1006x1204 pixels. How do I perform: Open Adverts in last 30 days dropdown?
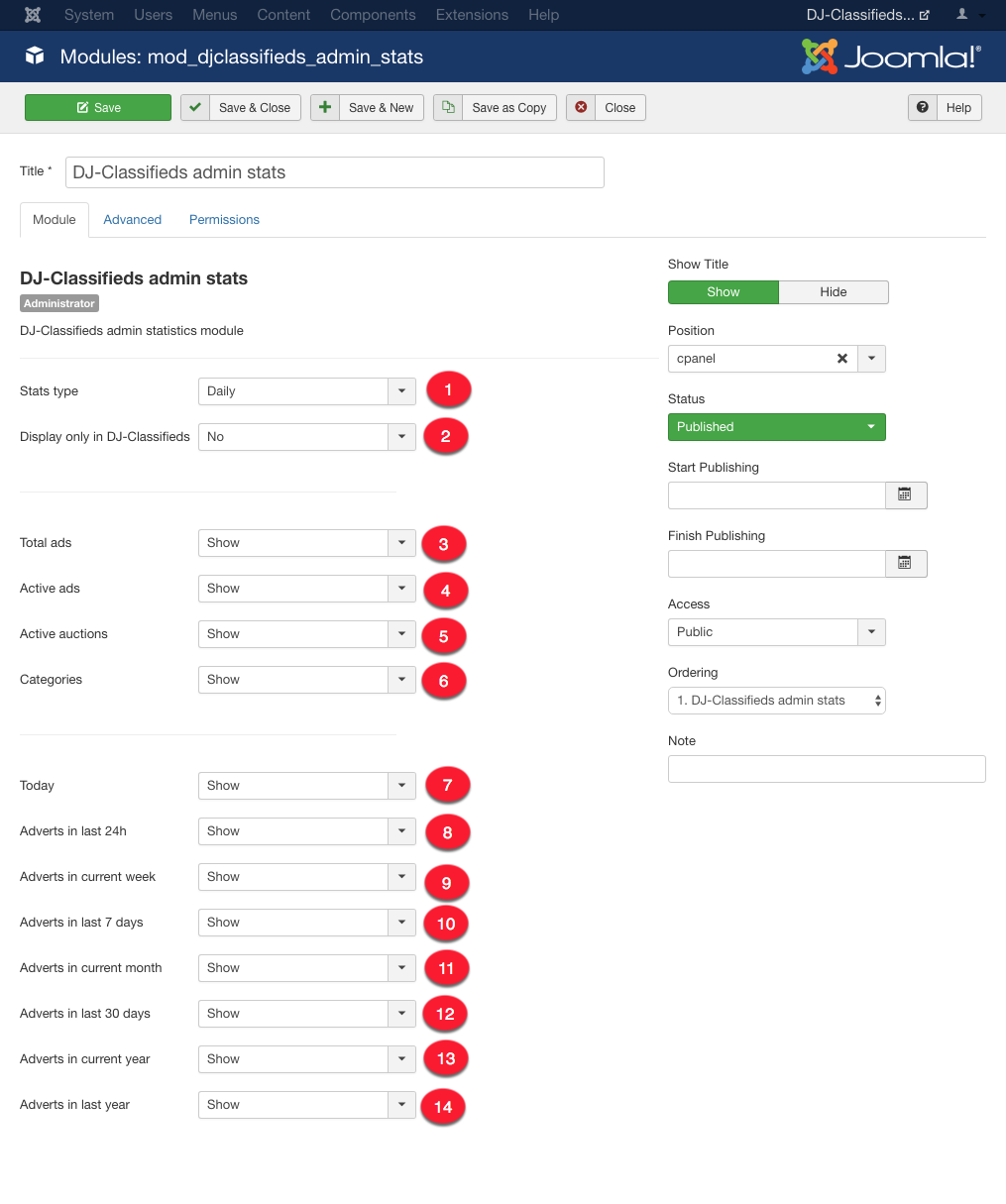point(306,1013)
